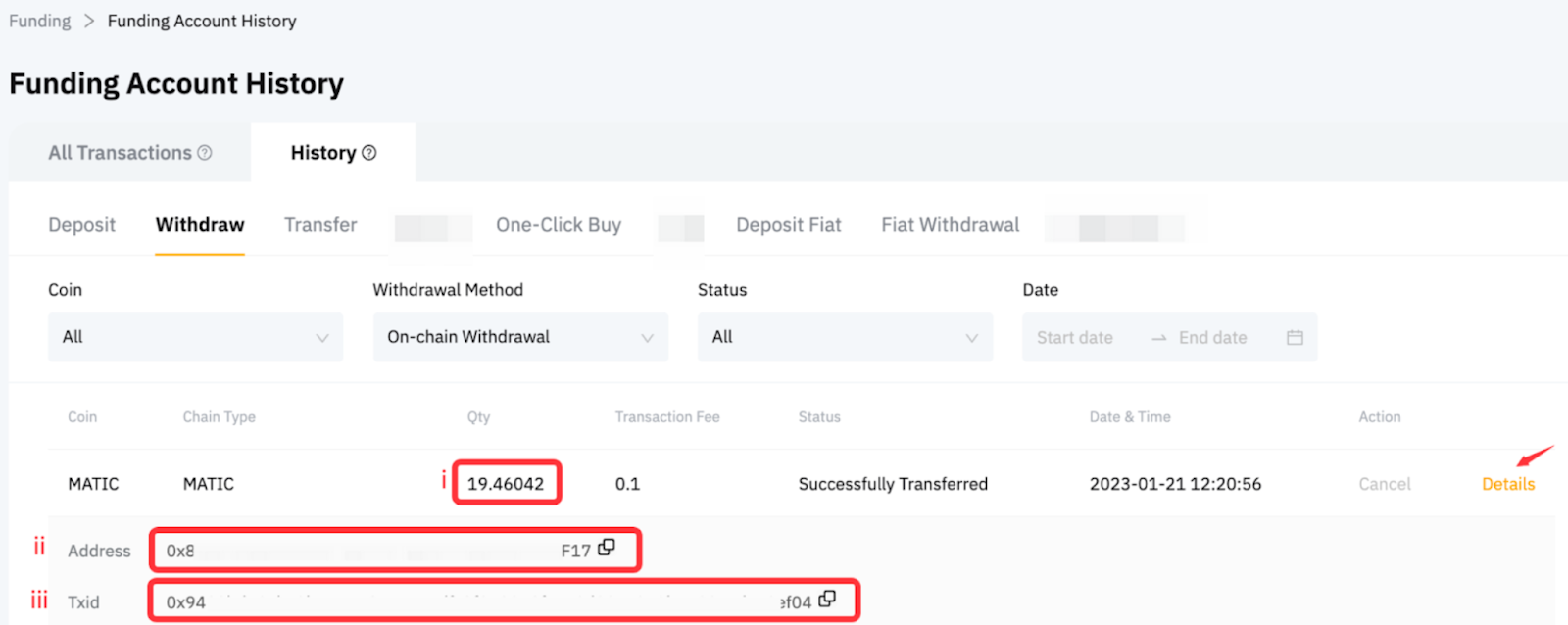
Task: Select the History tab
Action: pos(322,153)
